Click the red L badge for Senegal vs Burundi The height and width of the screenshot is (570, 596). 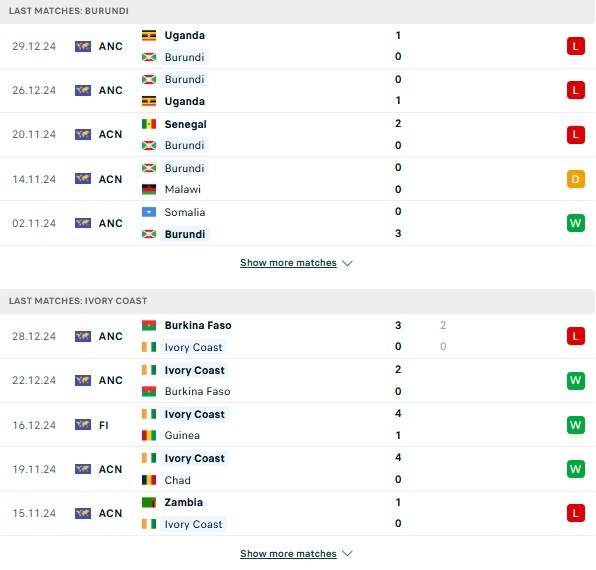[x=575, y=135]
